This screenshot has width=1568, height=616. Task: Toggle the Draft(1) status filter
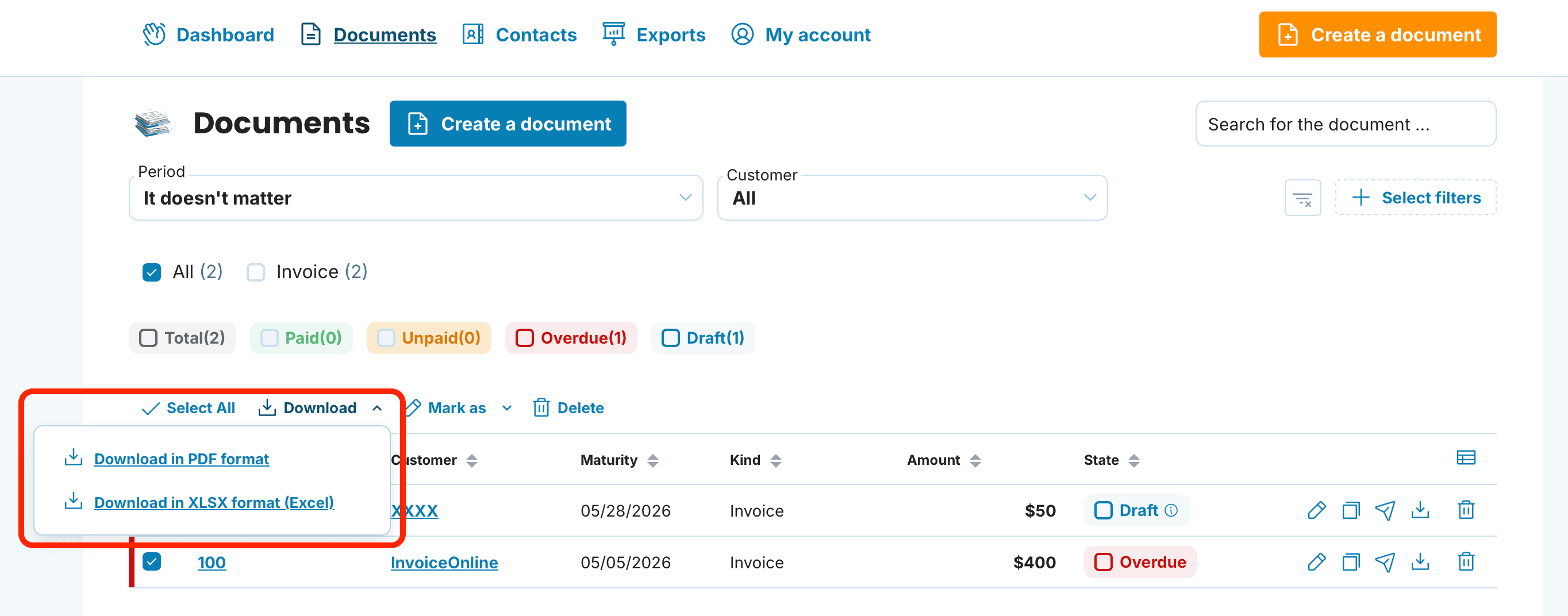pos(703,338)
